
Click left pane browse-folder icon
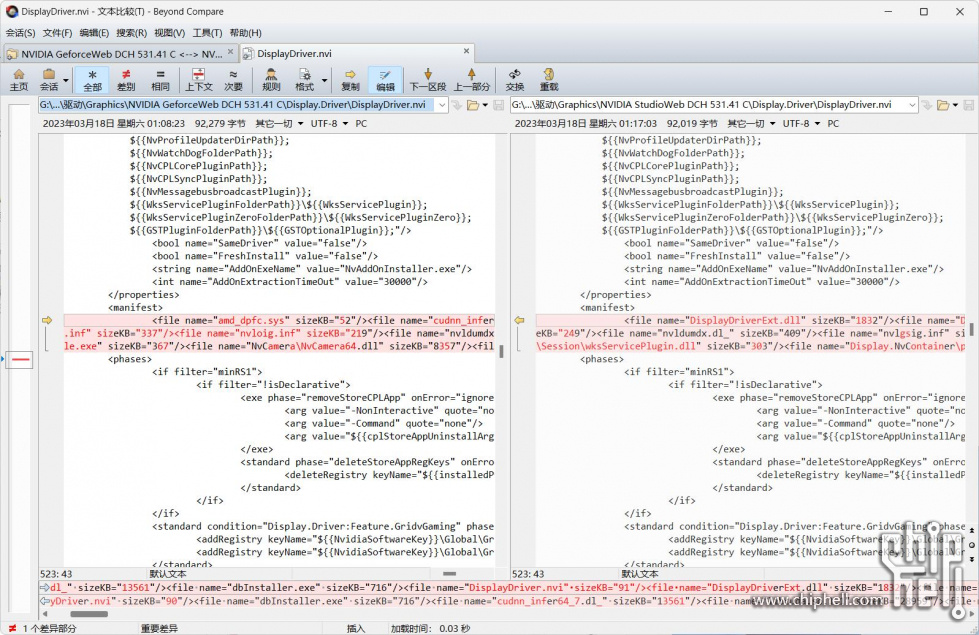click(473, 105)
